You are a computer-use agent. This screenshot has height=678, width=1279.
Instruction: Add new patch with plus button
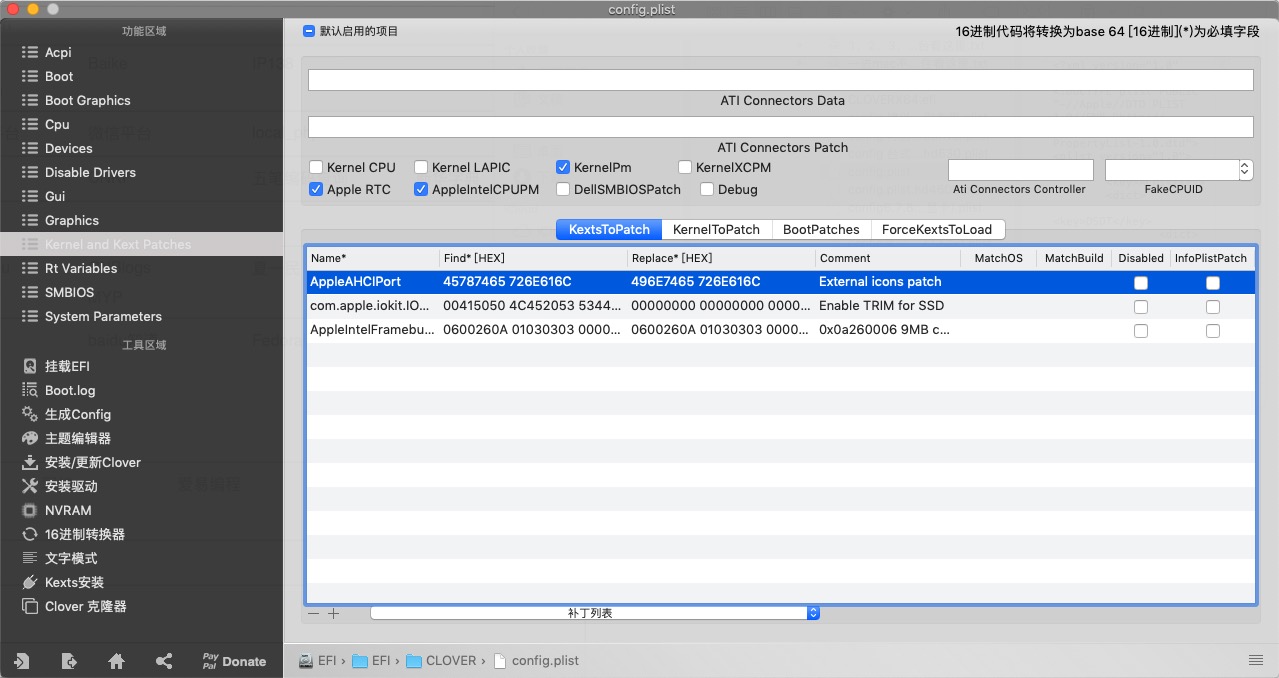334,613
